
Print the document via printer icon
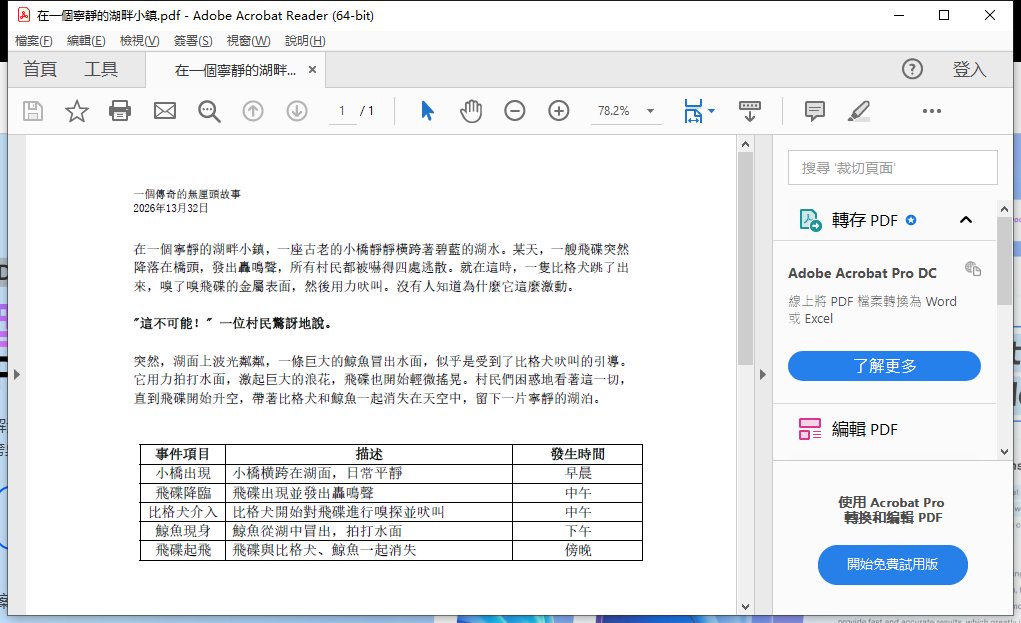(x=120, y=111)
